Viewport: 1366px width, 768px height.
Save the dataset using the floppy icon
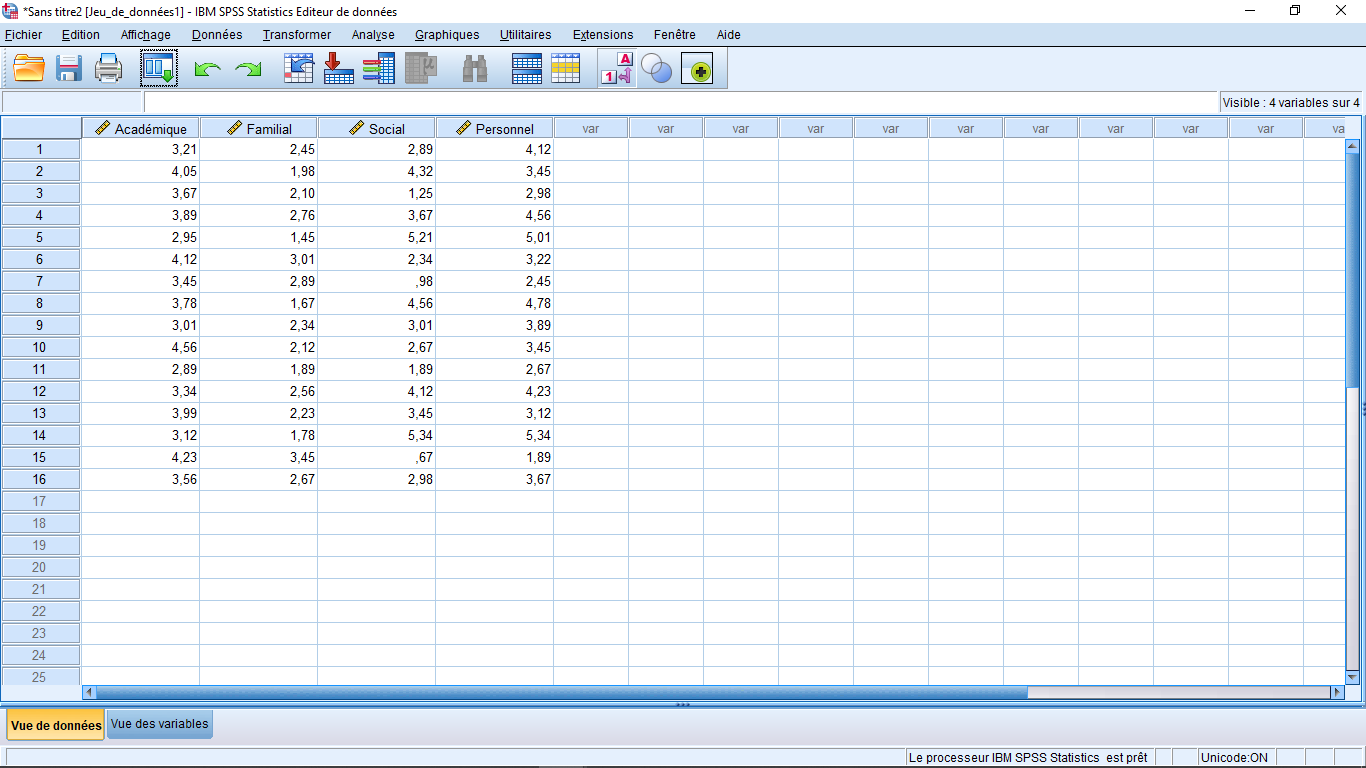(x=69, y=69)
